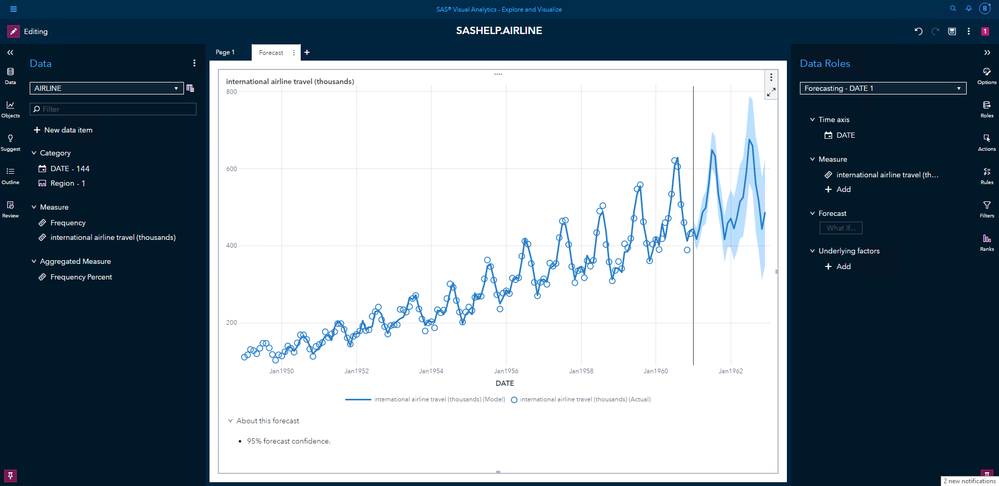This screenshot has width=999, height=486.
Task: Open the Roles pane icon
Action: click(x=987, y=108)
